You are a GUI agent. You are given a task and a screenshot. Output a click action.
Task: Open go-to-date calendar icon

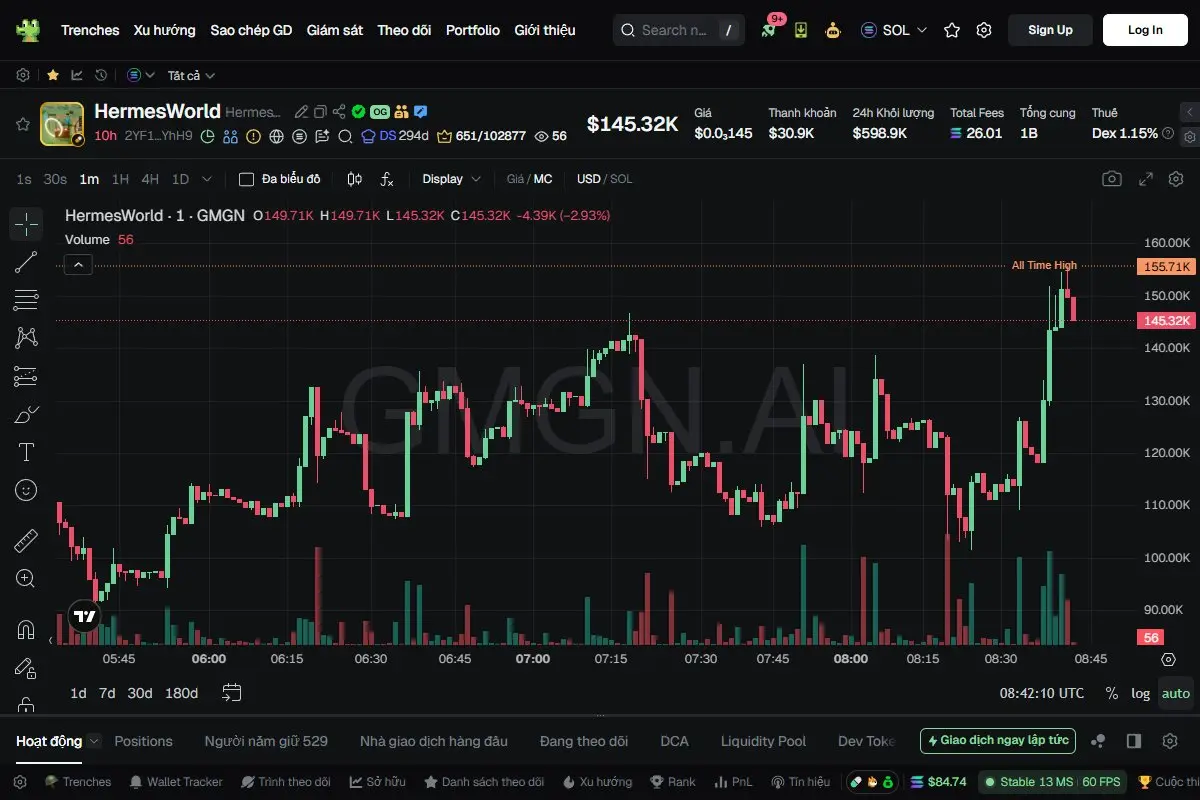click(x=233, y=692)
